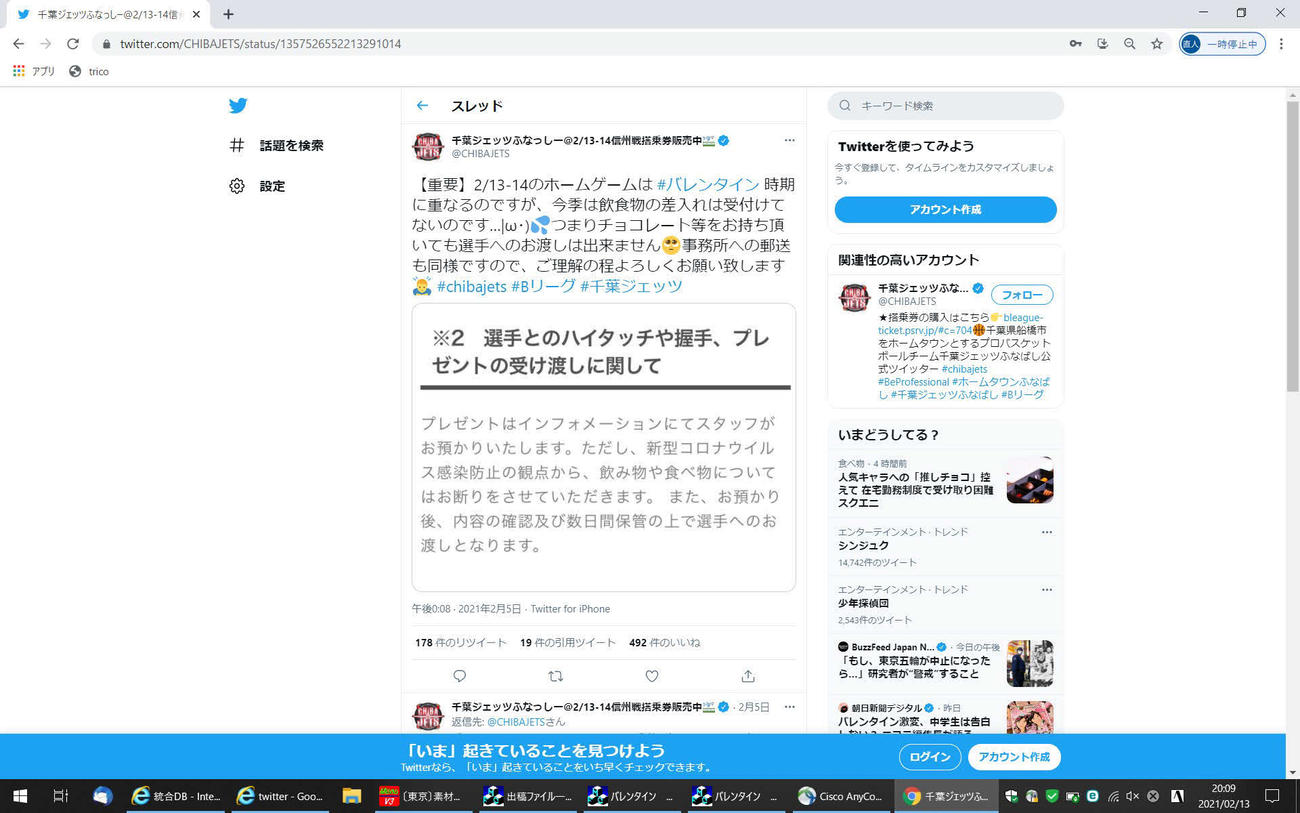This screenshot has width=1300, height=813.
Task: Open シンジュク trend
Action: click(945, 547)
